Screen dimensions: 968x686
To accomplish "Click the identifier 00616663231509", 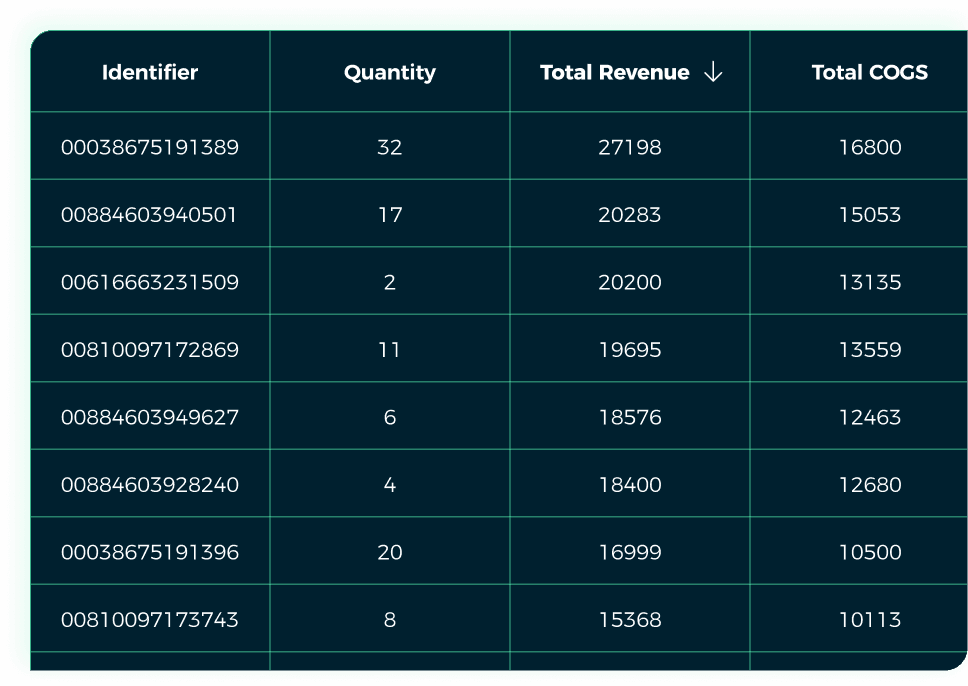I will coord(148,281).
